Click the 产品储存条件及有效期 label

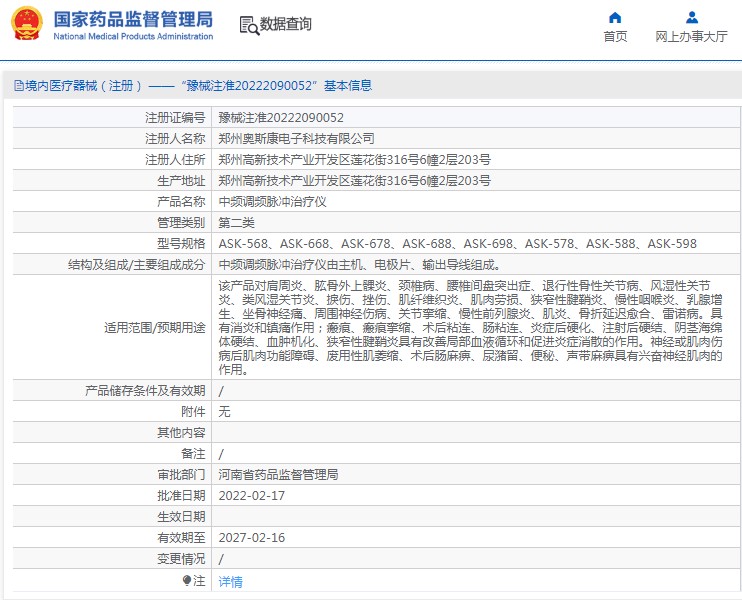145,391
